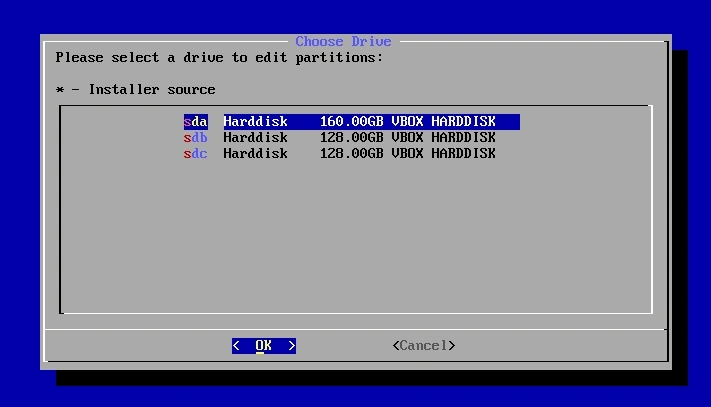Confirm drive selection with OK button

point(263,346)
